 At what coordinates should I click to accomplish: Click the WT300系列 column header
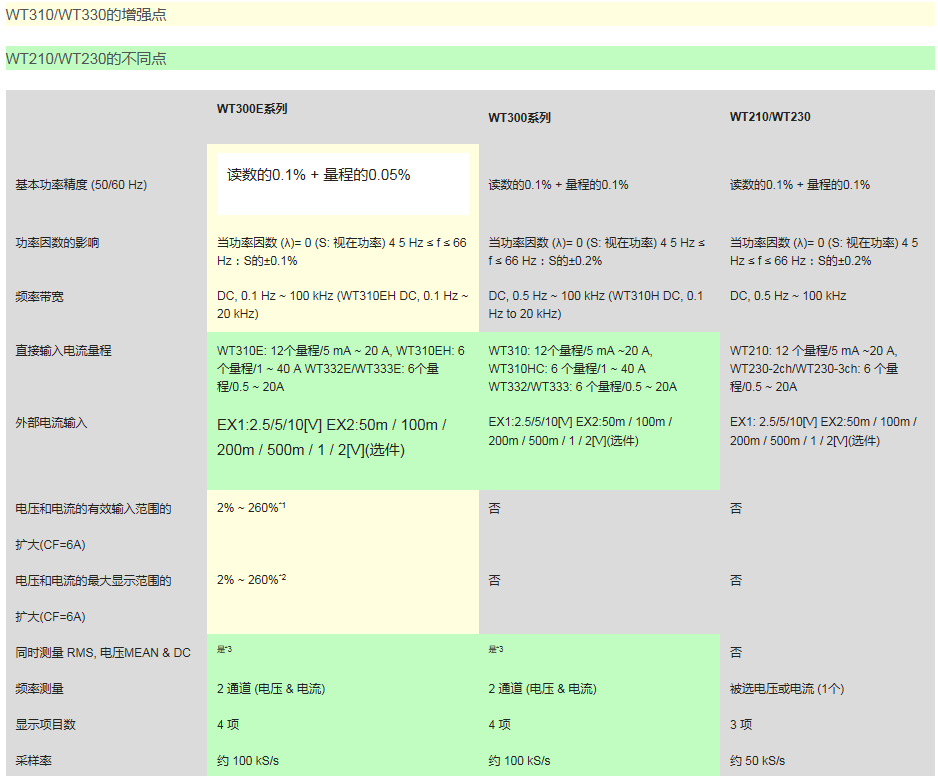519,117
